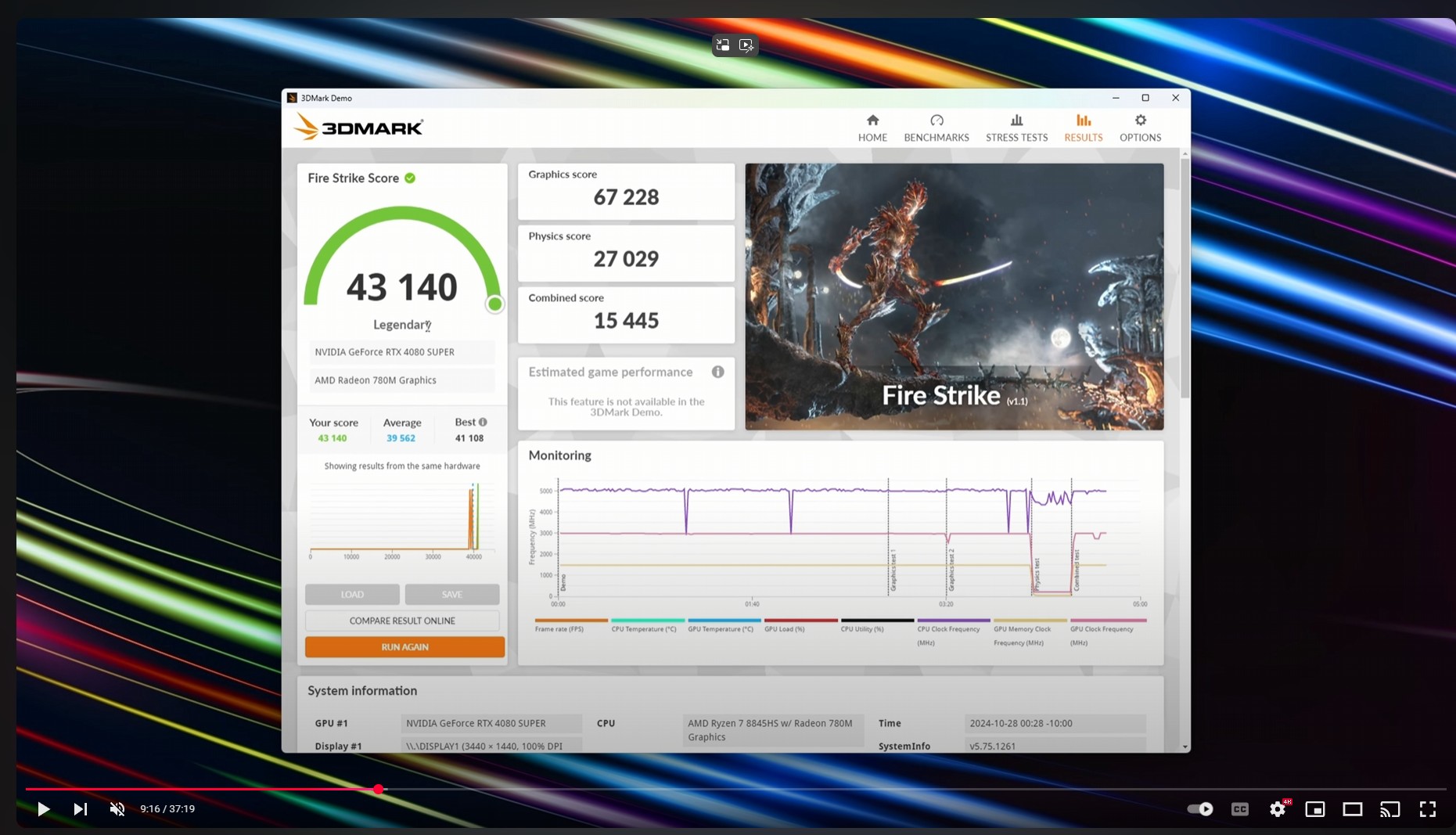Click scrollbar down arrow in 3DMark window
This screenshot has width=1456, height=835.
coord(1185,747)
